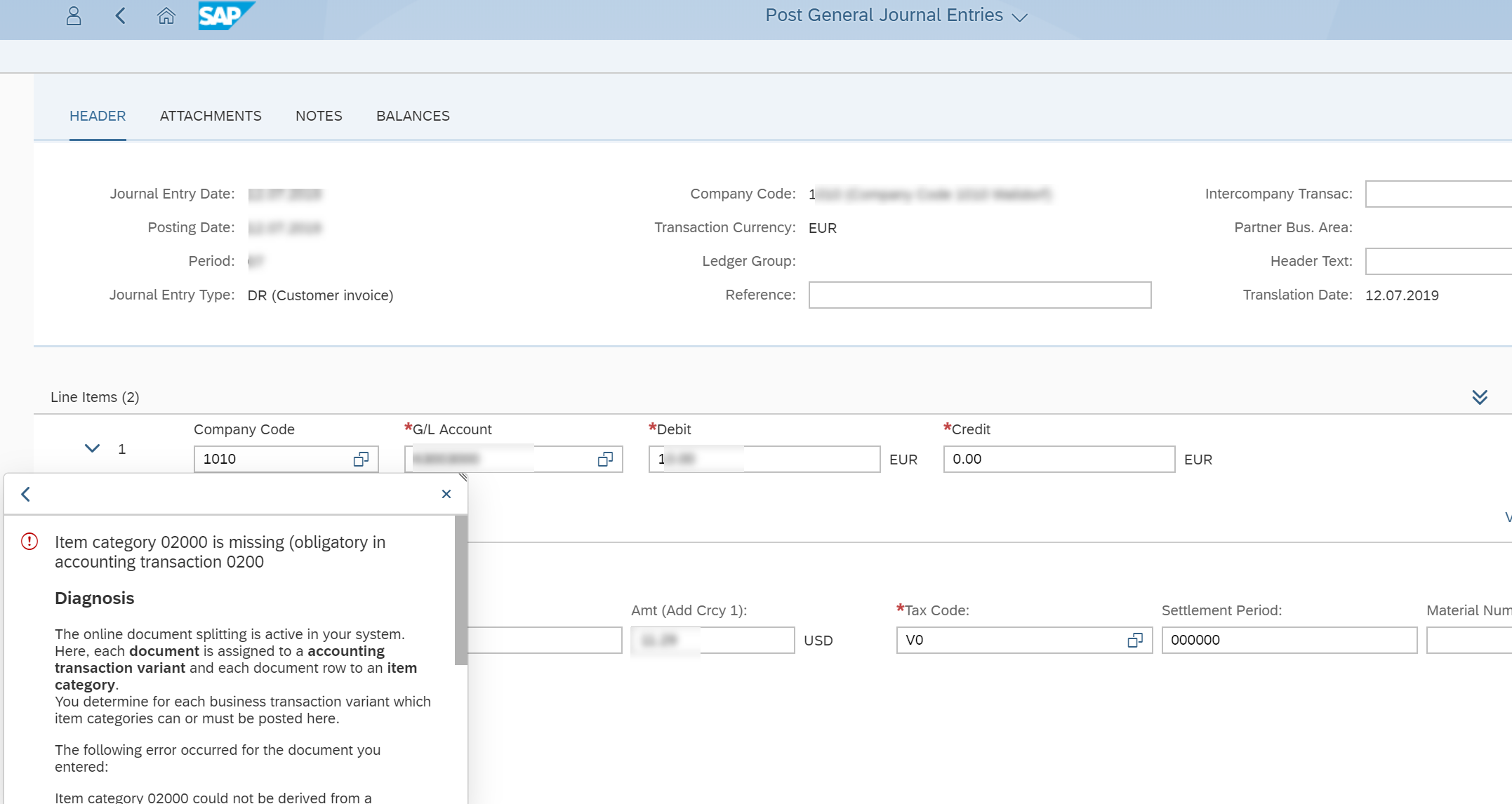
Task: Click the Material Number input field
Action: point(1469,641)
